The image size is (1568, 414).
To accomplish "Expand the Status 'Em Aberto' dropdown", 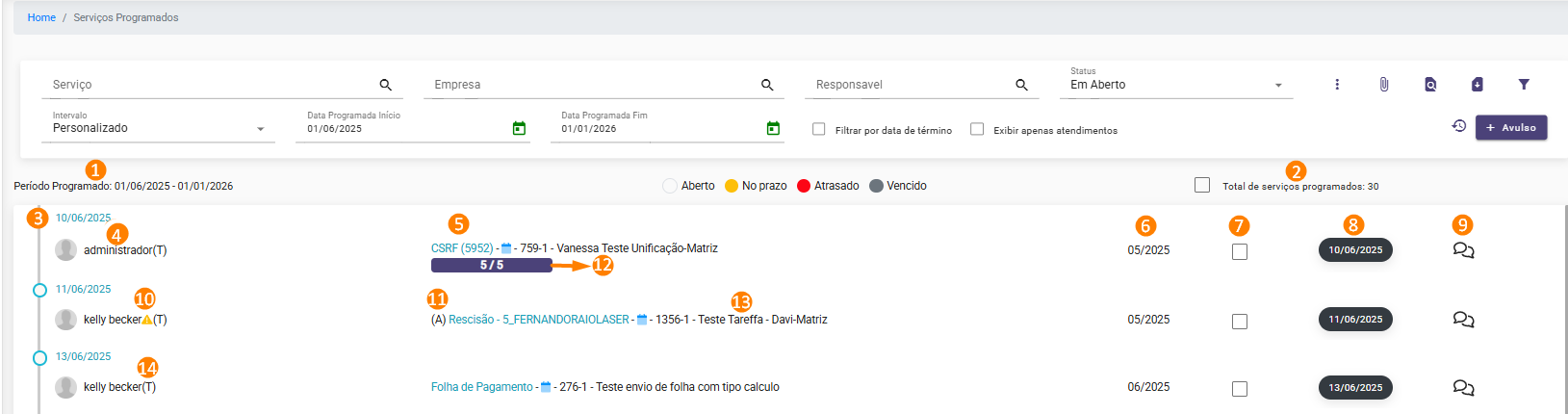I will click(1278, 85).
